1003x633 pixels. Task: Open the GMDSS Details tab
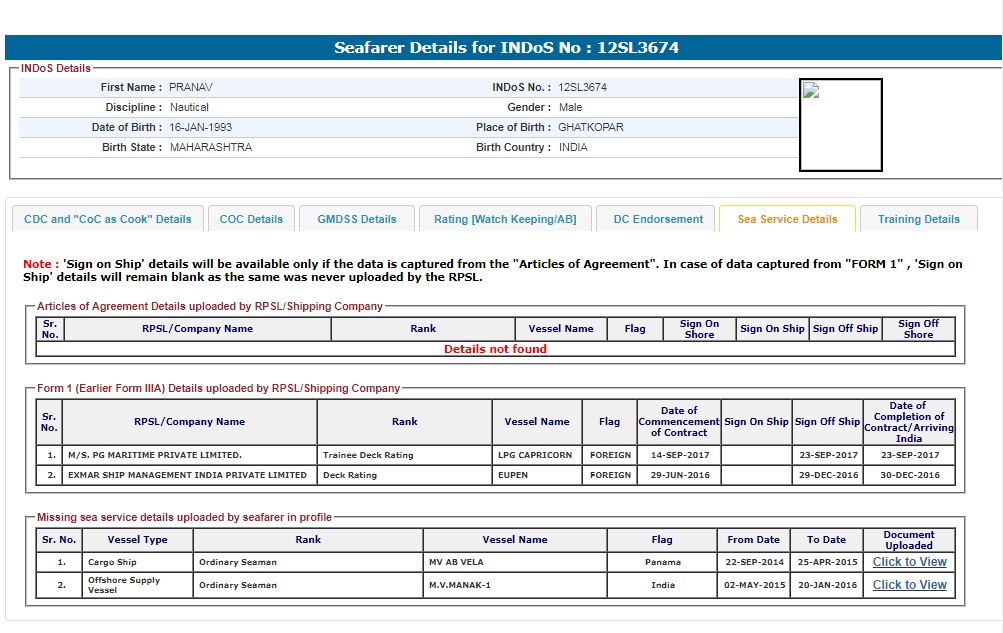click(x=357, y=219)
